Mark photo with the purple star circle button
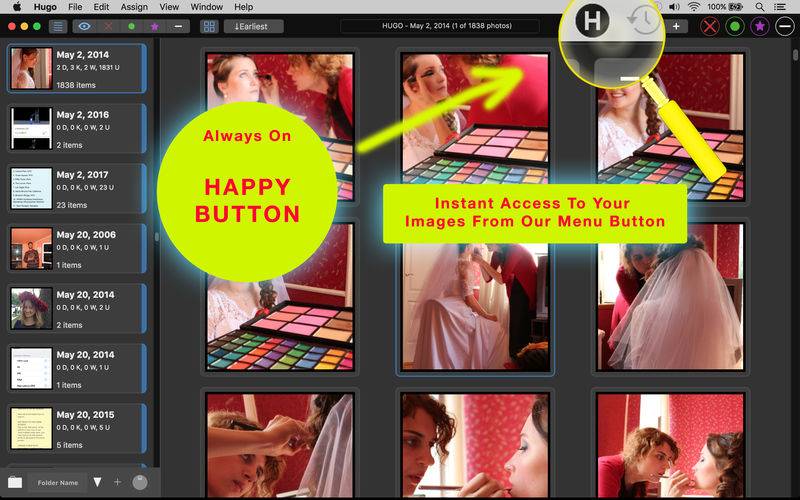The height and width of the screenshot is (500, 800). coord(760,27)
